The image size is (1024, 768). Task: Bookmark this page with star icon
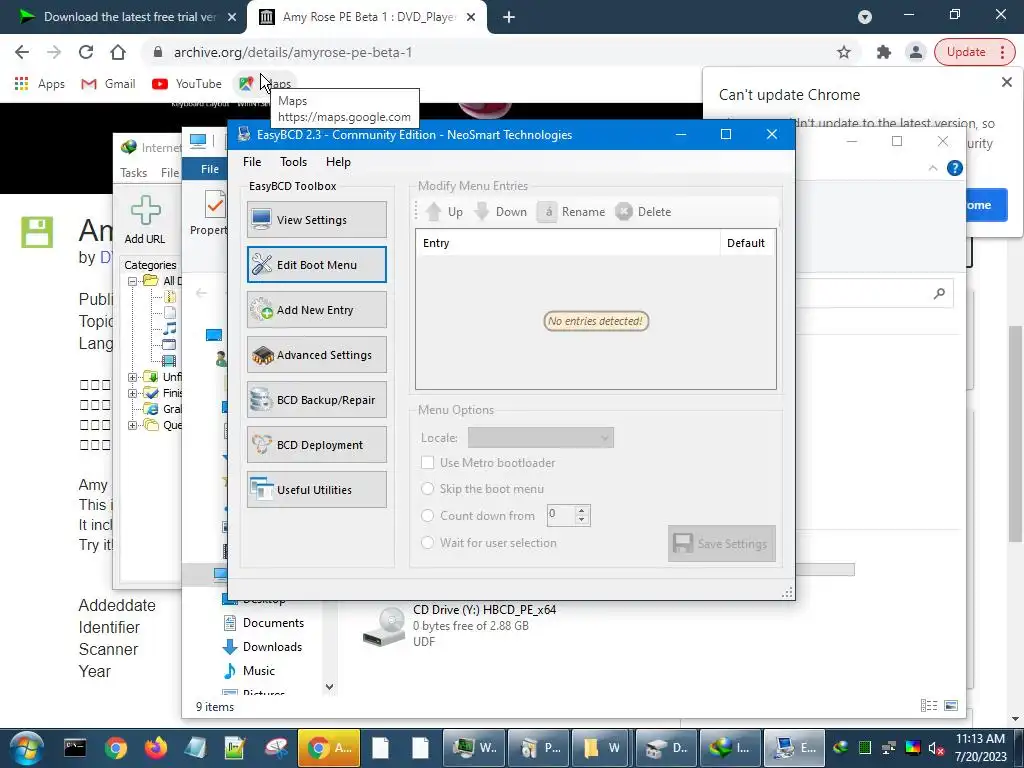click(x=844, y=52)
